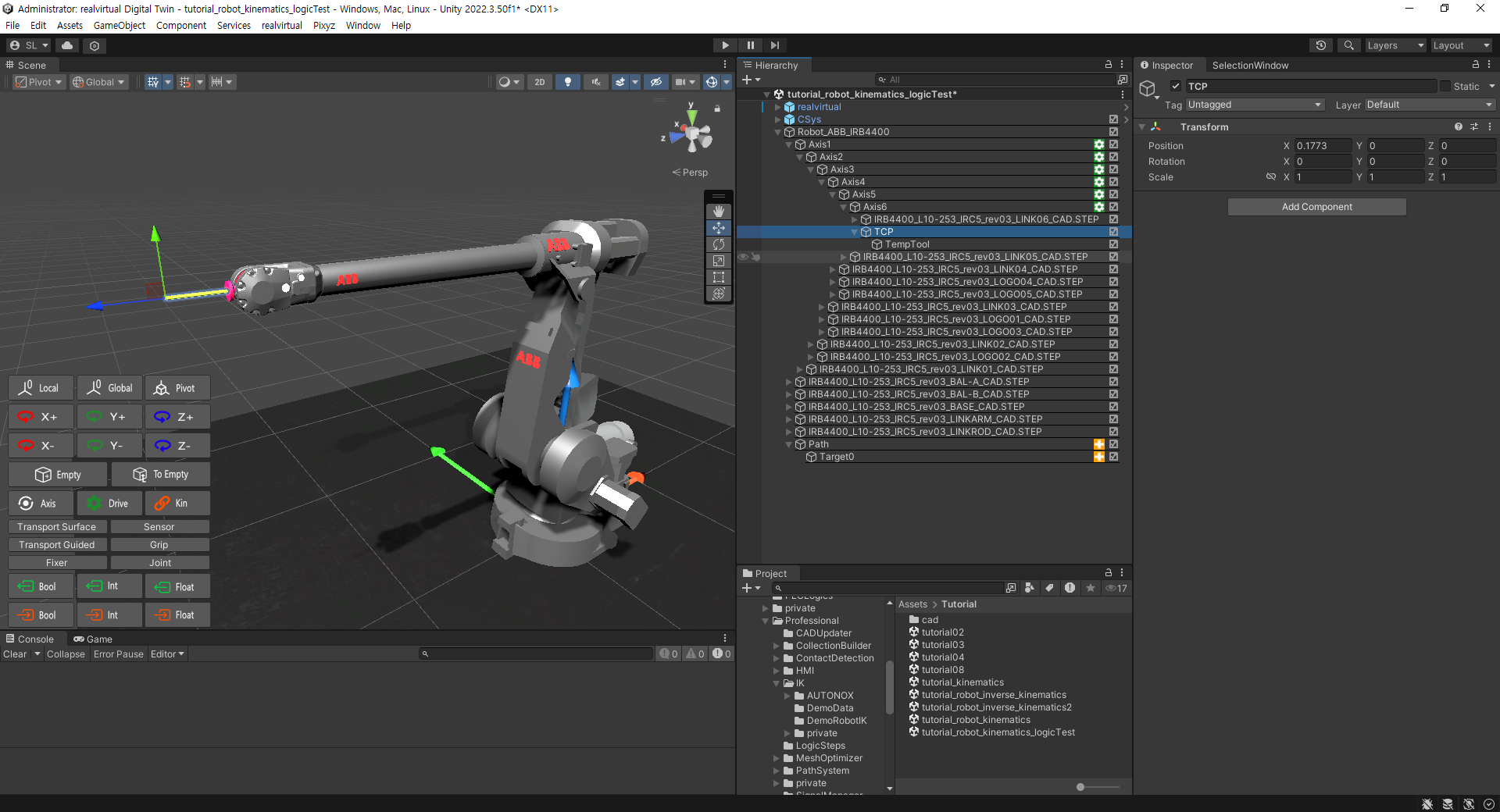Open the Layers dropdown

tap(1395, 45)
